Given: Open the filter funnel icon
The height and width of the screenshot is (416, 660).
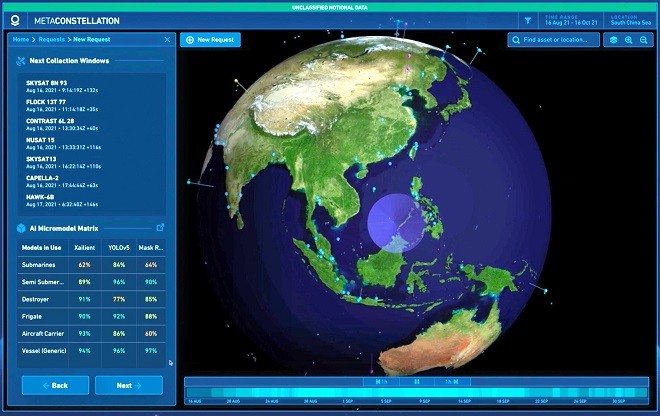Looking at the screenshot, I should click(x=528, y=21).
